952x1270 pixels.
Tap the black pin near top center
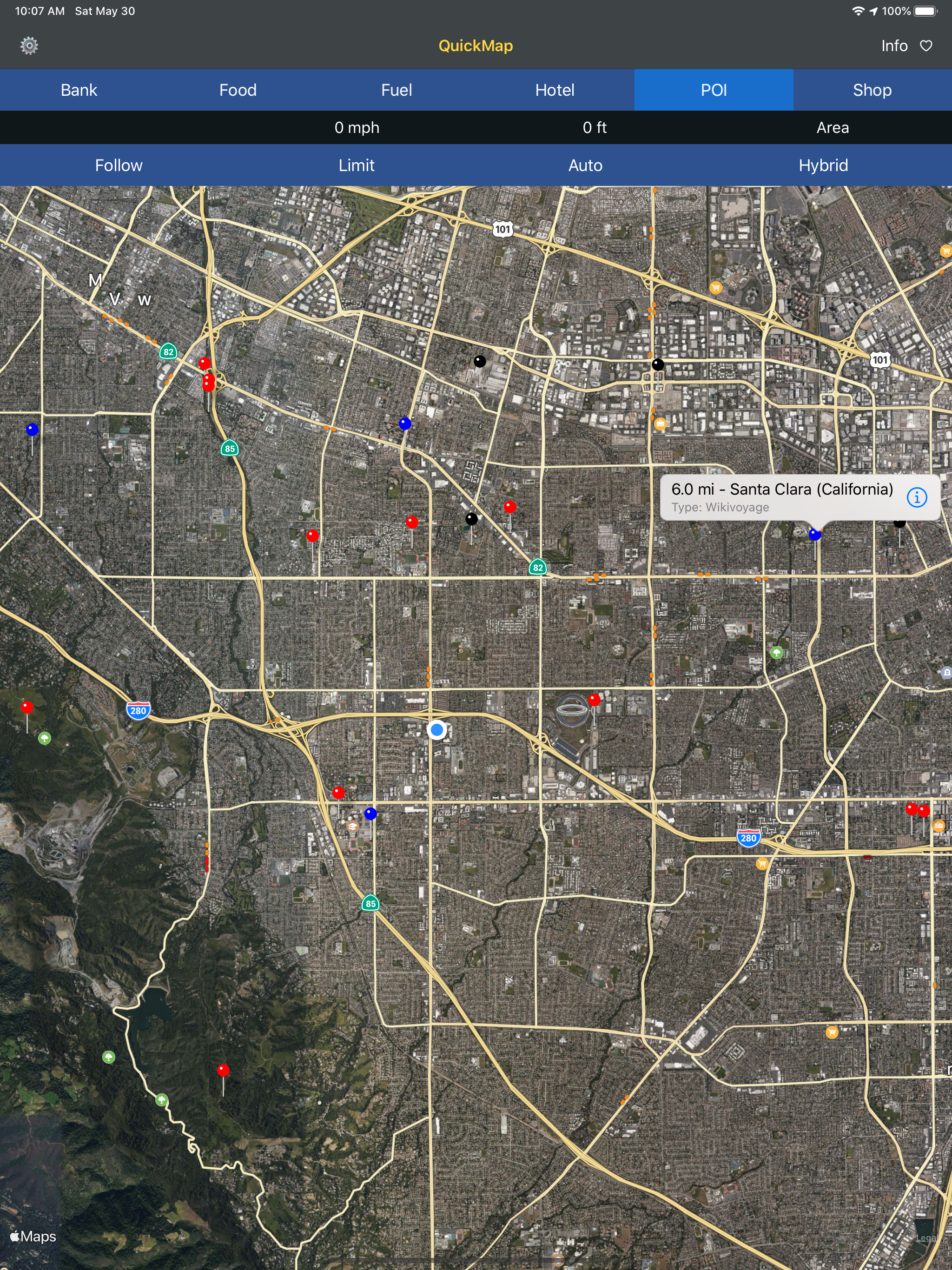point(480,361)
